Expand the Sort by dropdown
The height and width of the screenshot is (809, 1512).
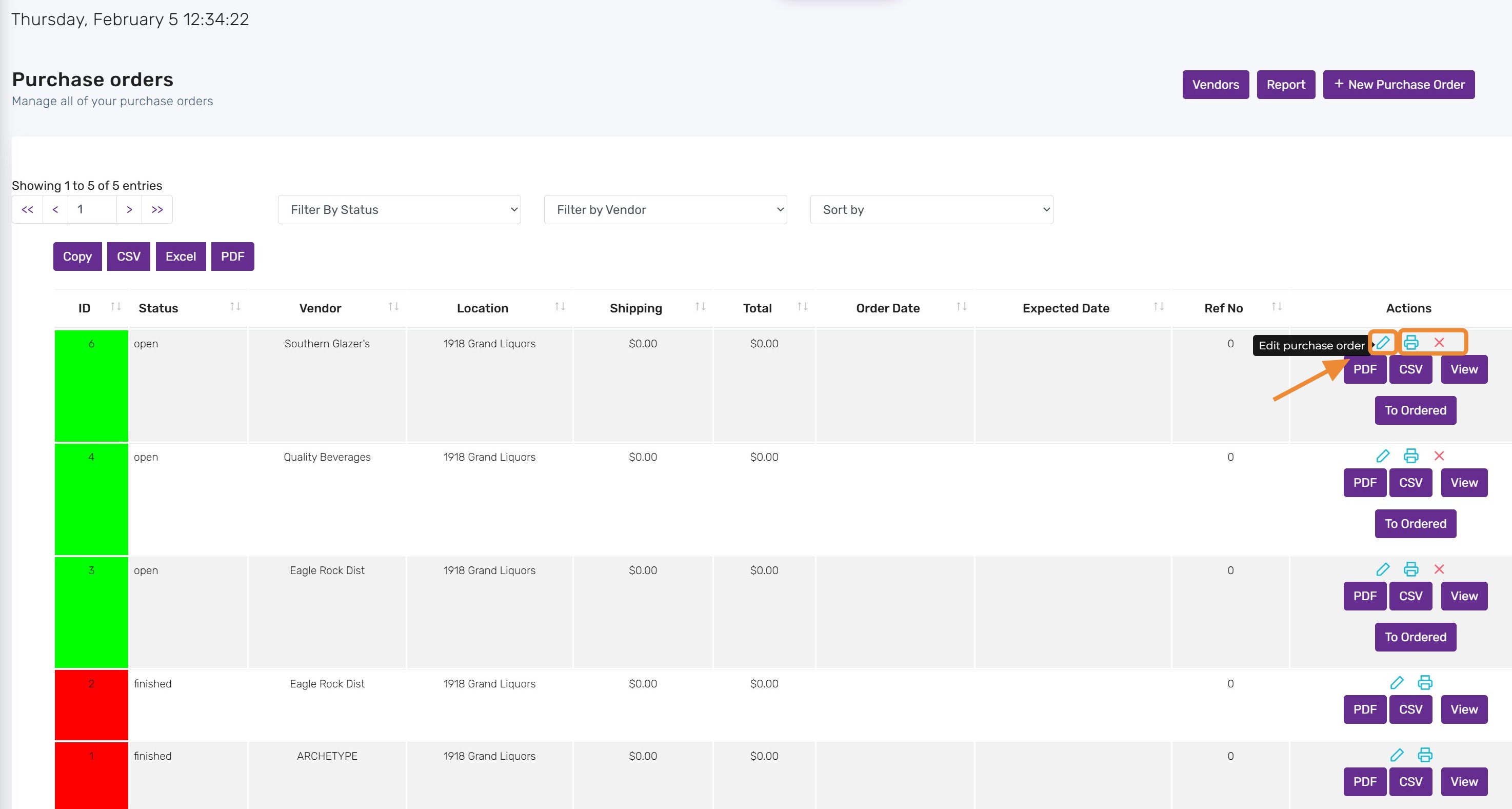pyautogui.click(x=931, y=210)
